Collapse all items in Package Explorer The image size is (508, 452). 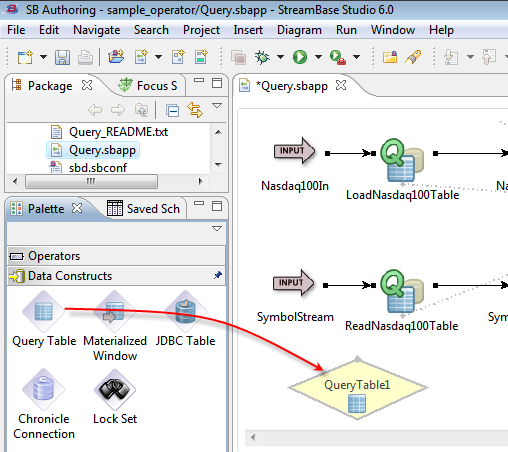pos(173,110)
